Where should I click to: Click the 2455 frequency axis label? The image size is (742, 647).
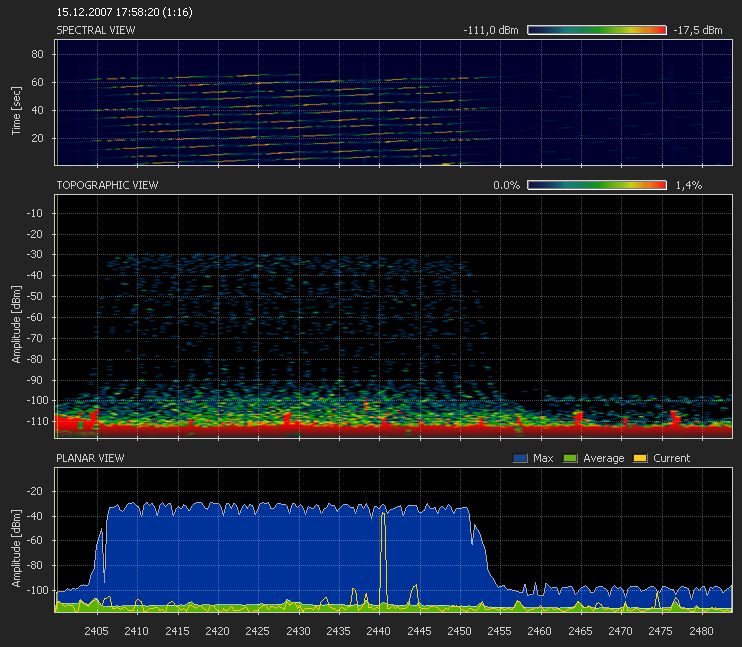point(500,631)
